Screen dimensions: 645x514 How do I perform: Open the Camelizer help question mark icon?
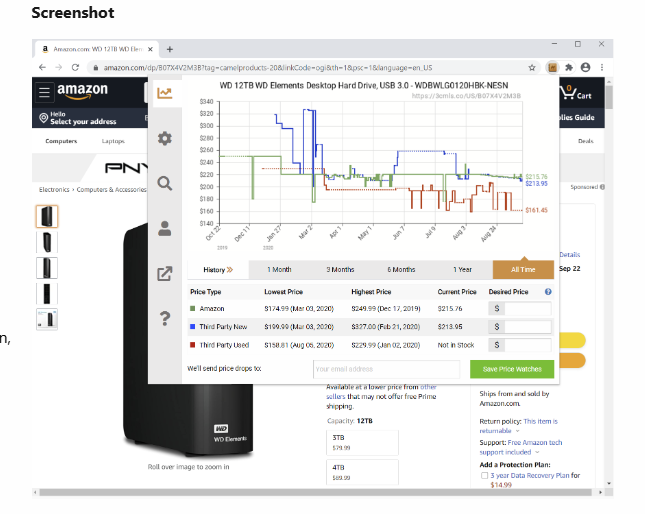point(165,318)
